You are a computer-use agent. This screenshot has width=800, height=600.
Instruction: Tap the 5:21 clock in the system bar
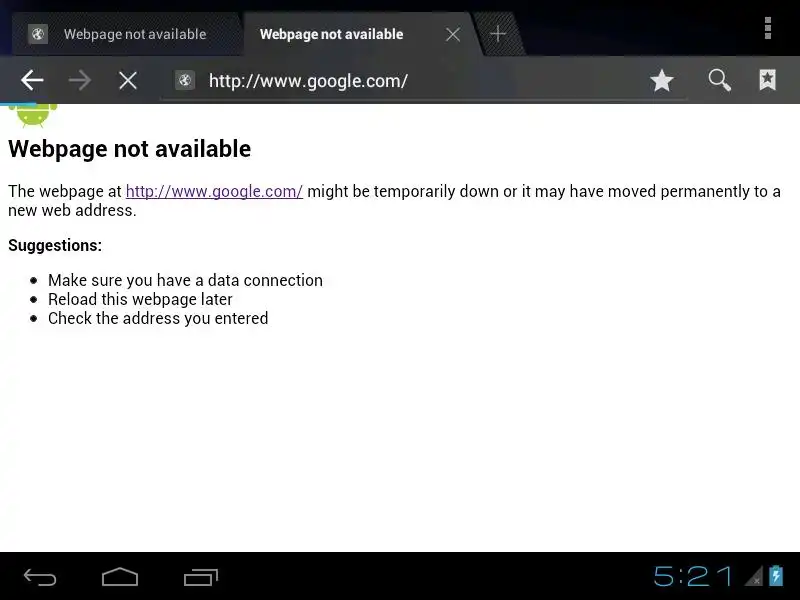693,576
